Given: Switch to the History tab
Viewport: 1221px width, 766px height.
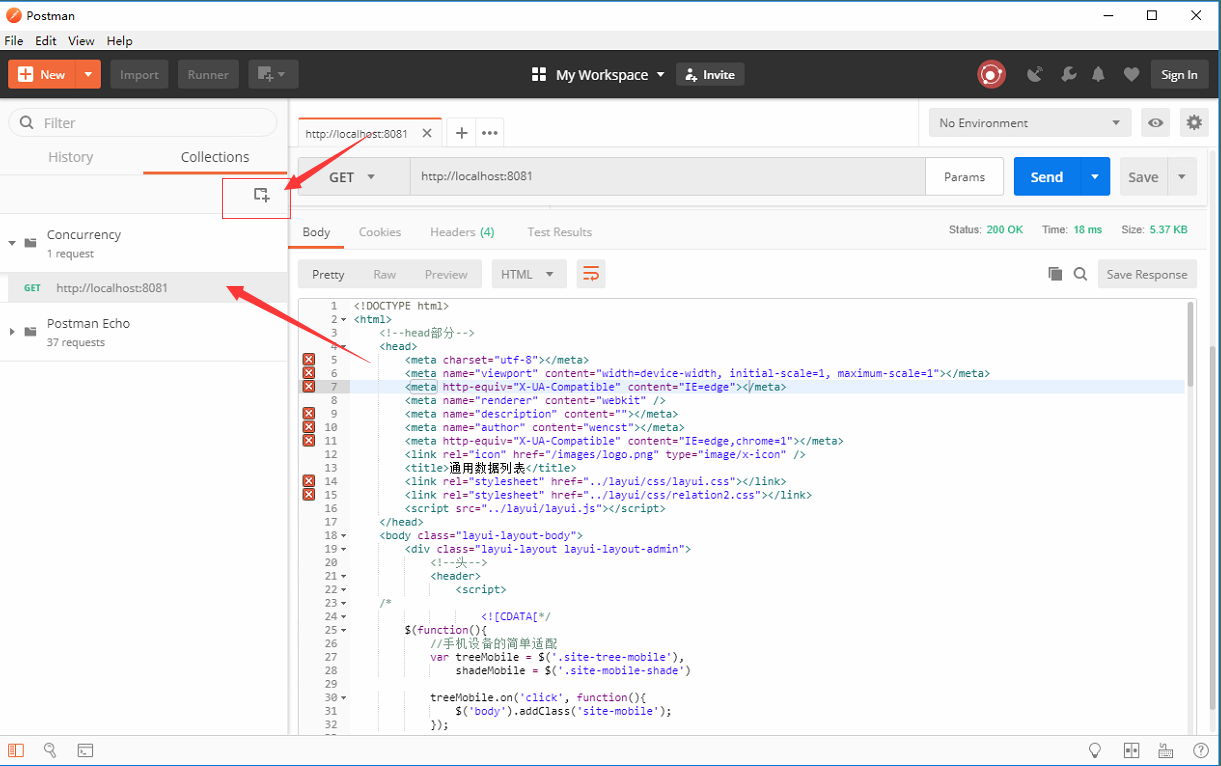Looking at the screenshot, I should click(x=70, y=157).
